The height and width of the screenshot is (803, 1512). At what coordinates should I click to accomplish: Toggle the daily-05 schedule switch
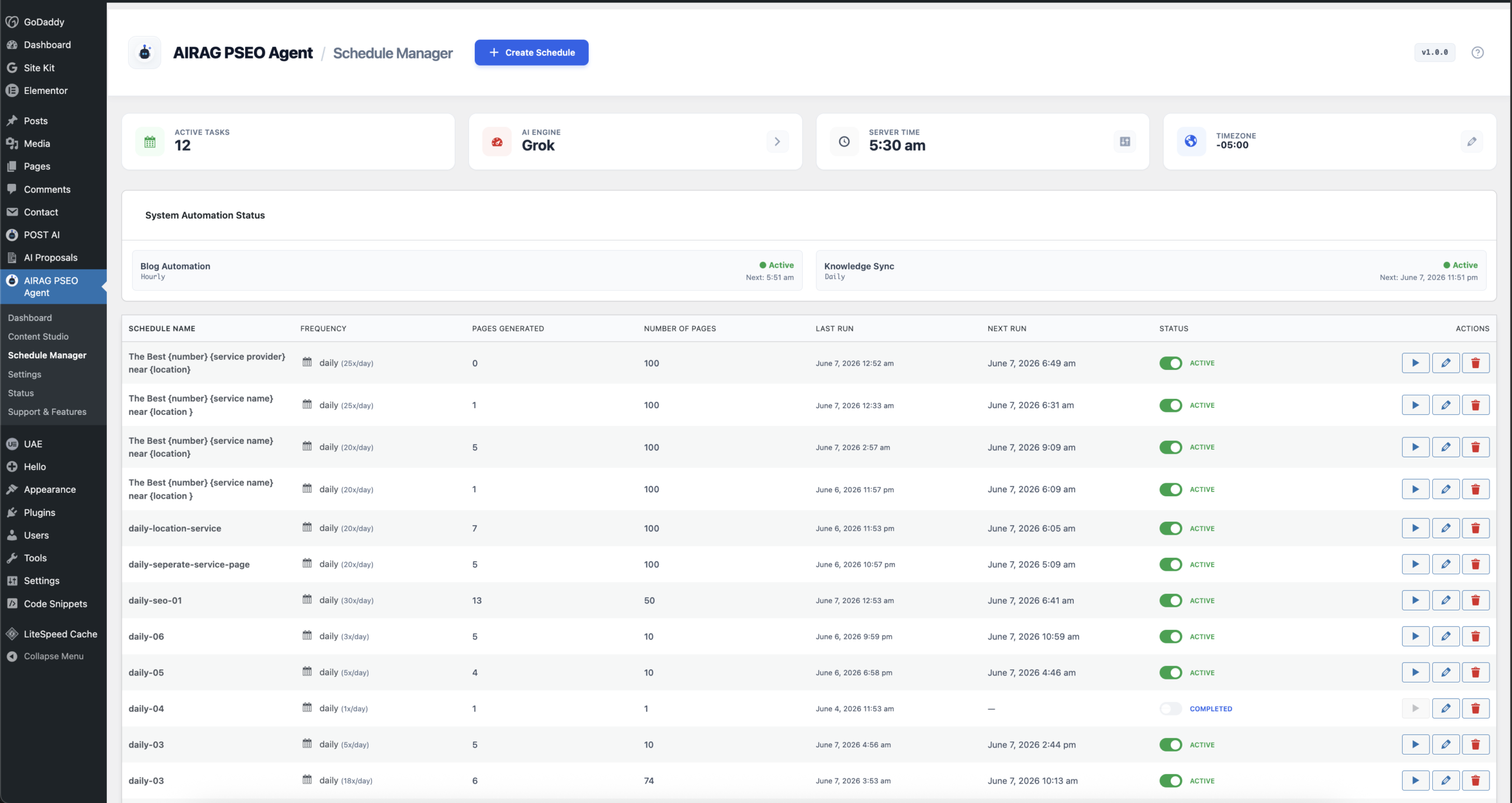coord(1170,672)
